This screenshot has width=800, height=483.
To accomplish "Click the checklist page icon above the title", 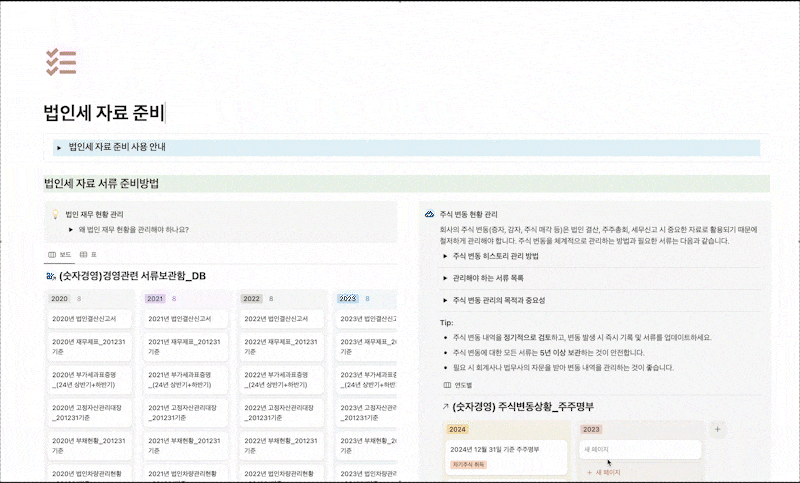I will click(x=62, y=61).
